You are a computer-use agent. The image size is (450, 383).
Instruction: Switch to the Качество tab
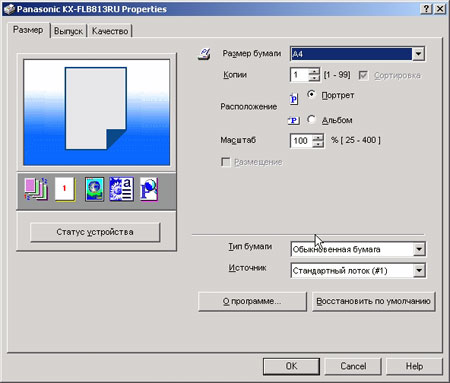click(110, 31)
